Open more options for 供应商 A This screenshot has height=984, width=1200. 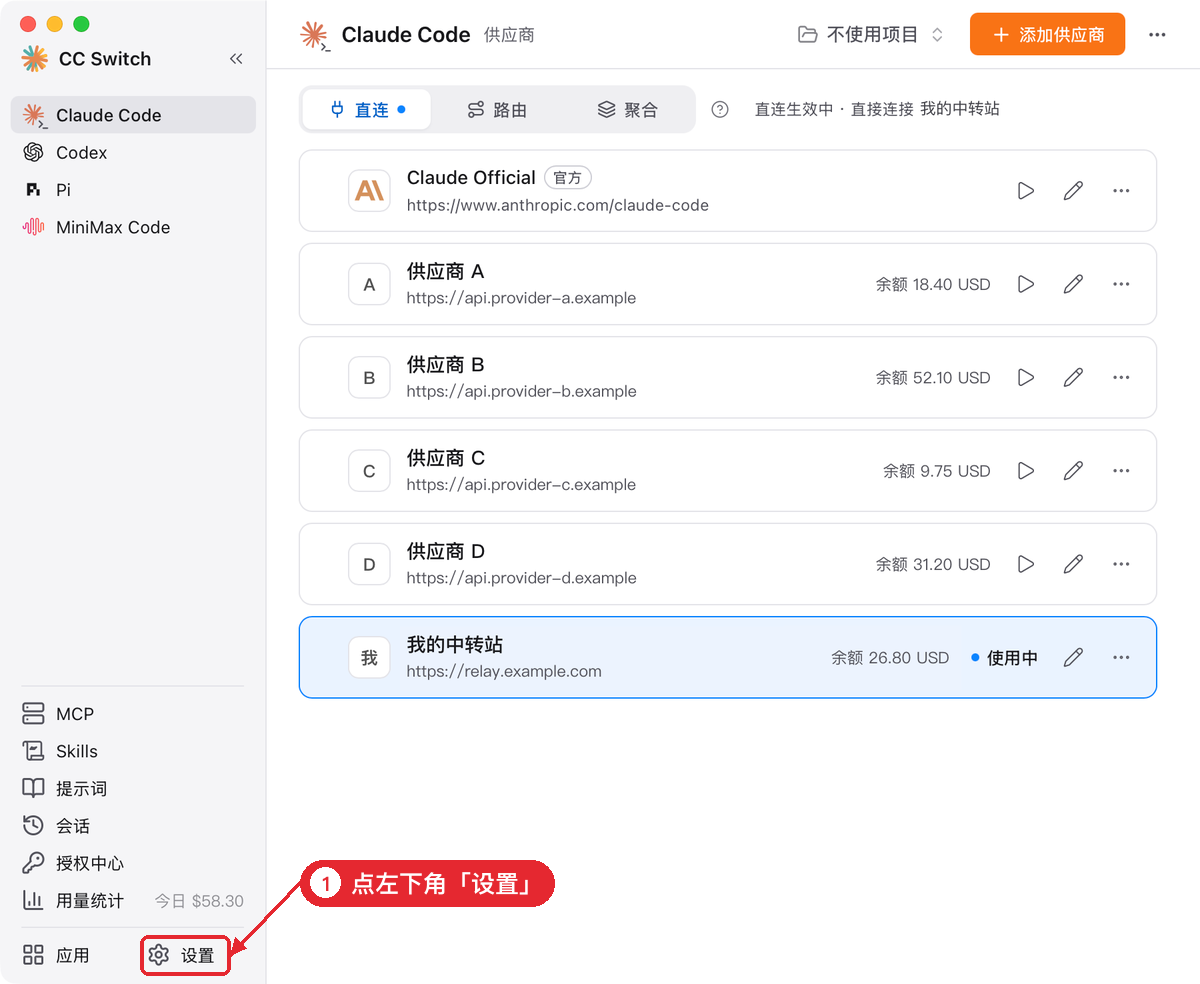tap(1121, 284)
